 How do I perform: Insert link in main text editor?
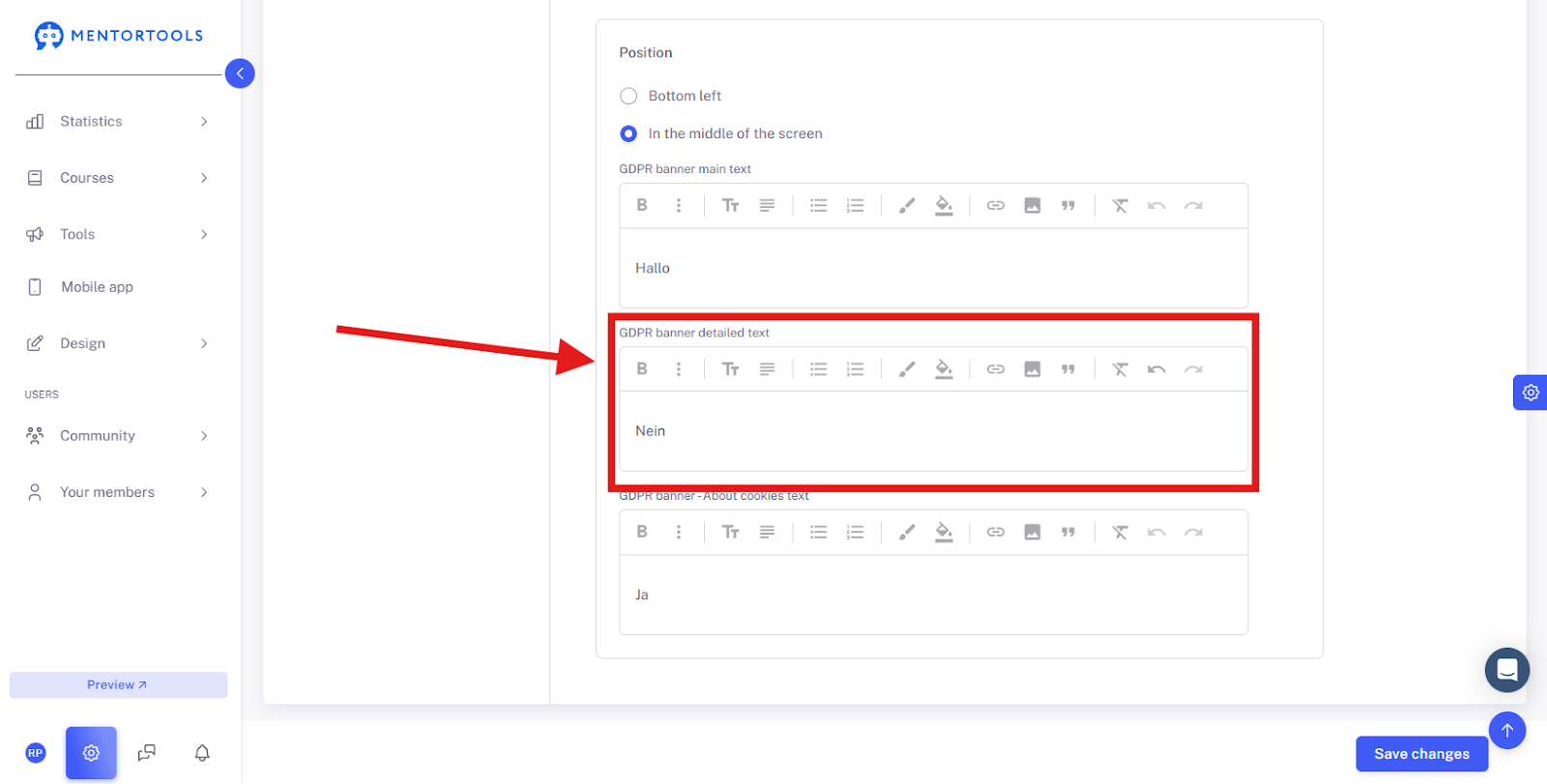pyautogui.click(x=996, y=205)
